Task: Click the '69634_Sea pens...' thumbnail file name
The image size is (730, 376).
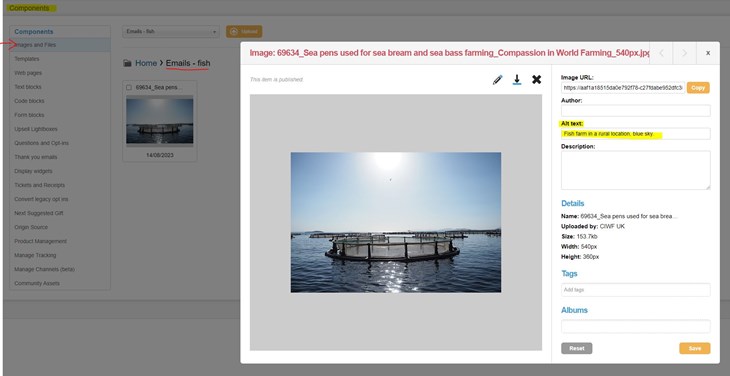Action: click(159, 87)
